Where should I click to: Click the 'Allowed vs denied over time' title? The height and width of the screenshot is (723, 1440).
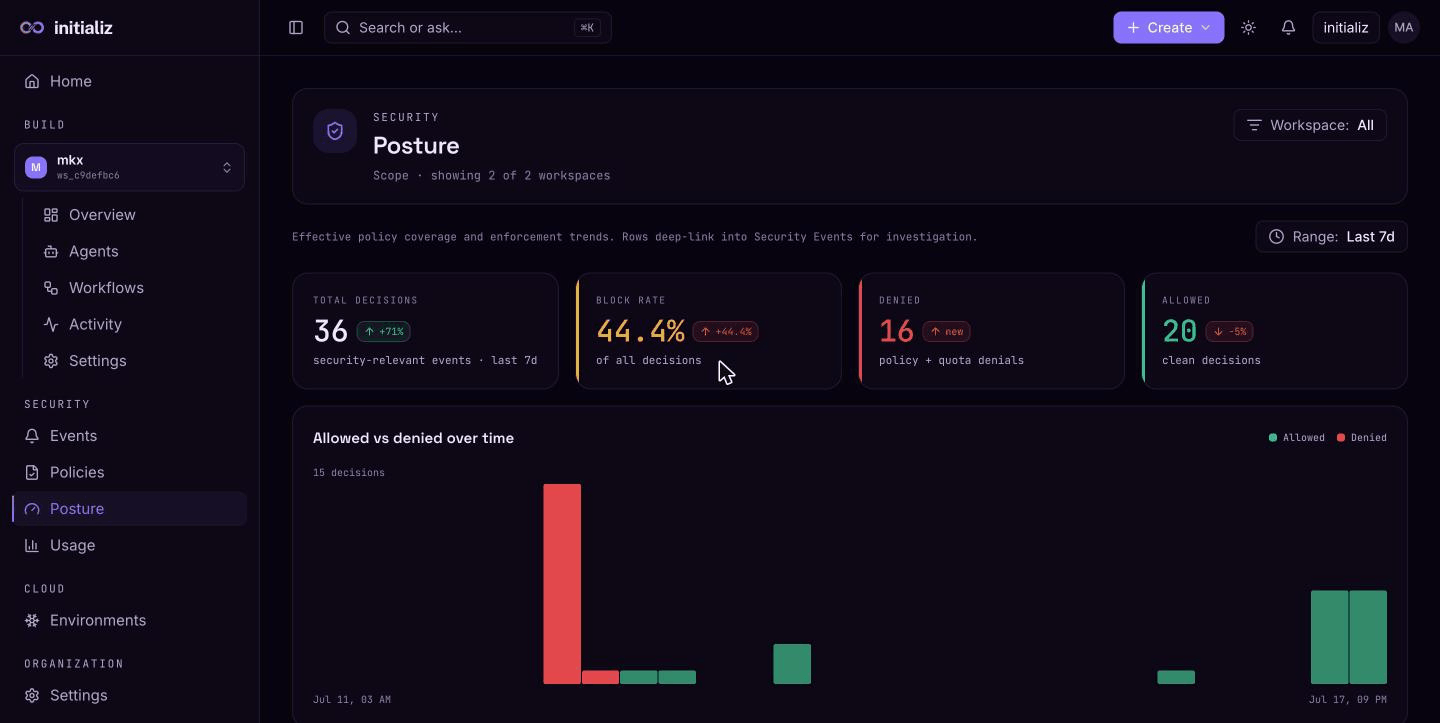tap(413, 438)
